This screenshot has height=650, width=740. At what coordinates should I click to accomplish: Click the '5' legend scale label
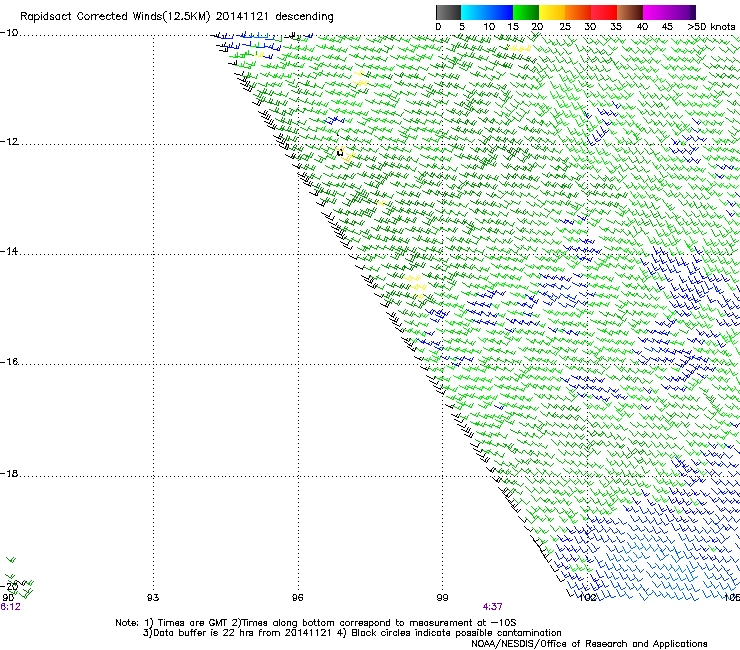click(462, 27)
